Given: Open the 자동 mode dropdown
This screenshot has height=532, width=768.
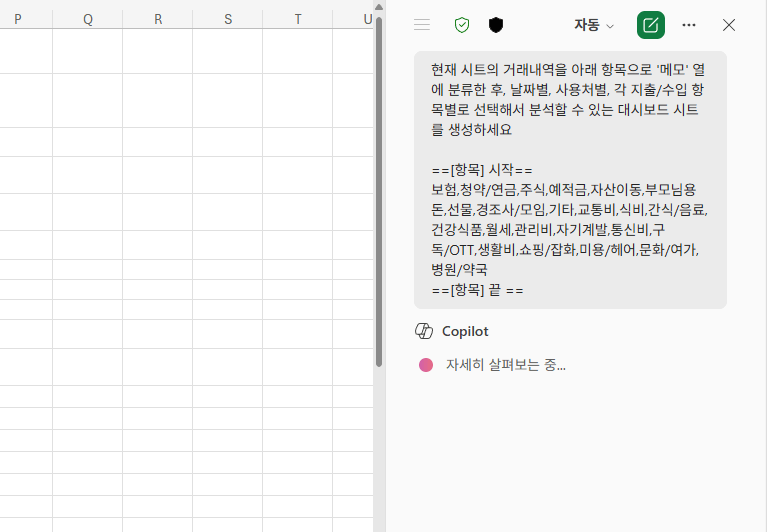Looking at the screenshot, I should click(x=594, y=25).
